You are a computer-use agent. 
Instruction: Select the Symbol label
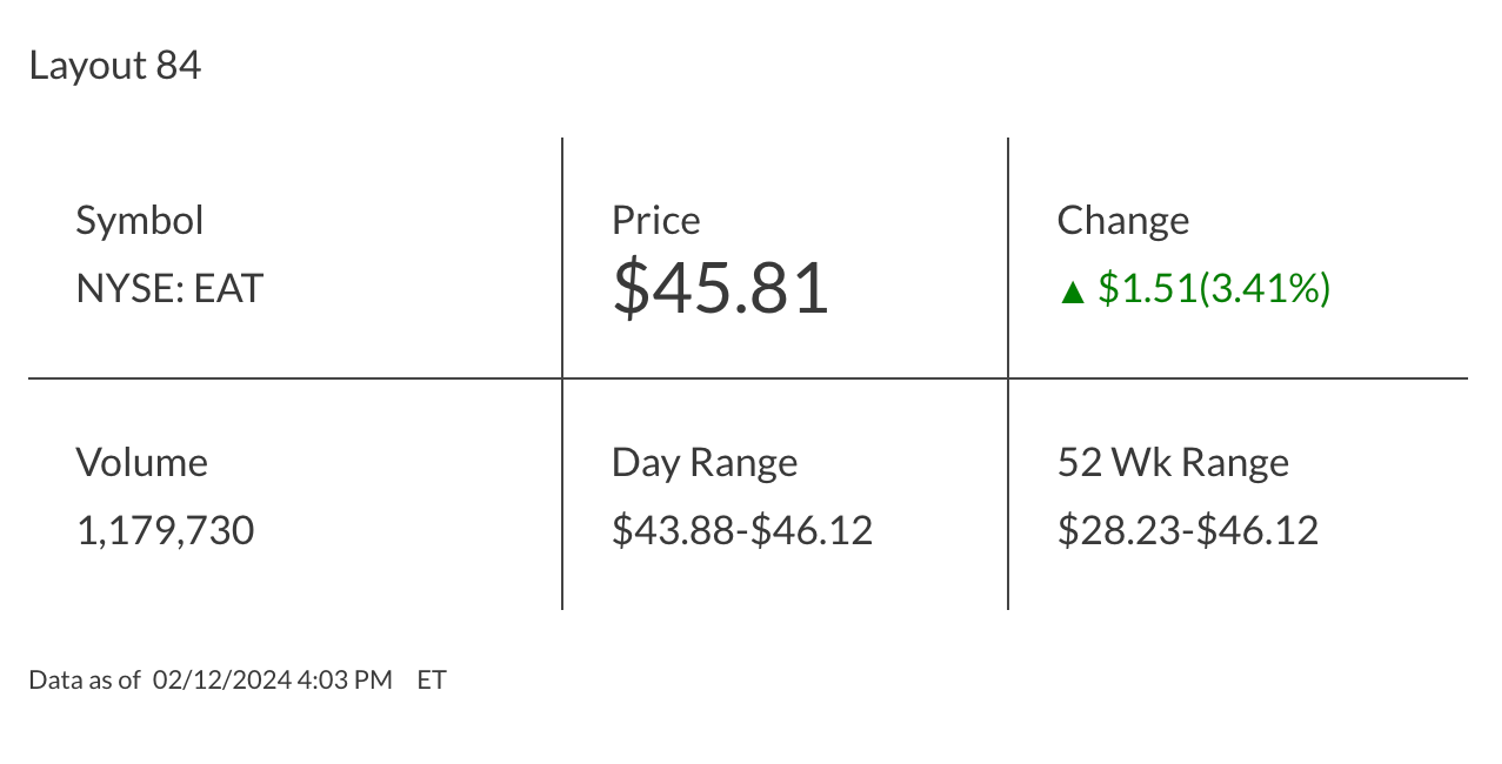pos(139,220)
